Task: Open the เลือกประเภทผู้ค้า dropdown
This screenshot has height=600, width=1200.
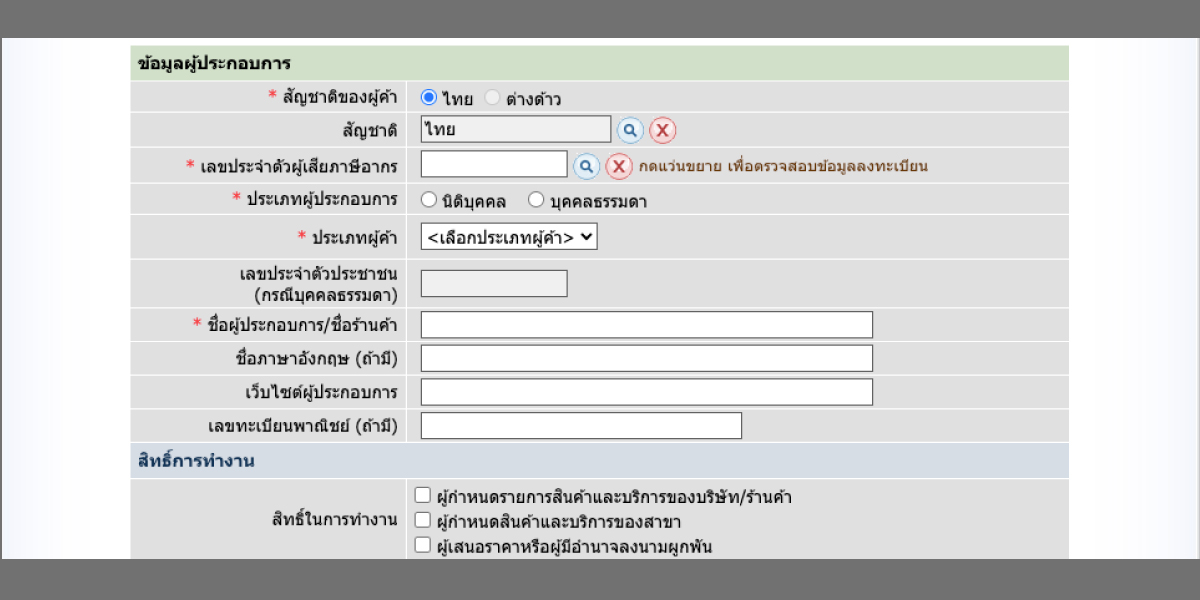Action: tap(508, 236)
